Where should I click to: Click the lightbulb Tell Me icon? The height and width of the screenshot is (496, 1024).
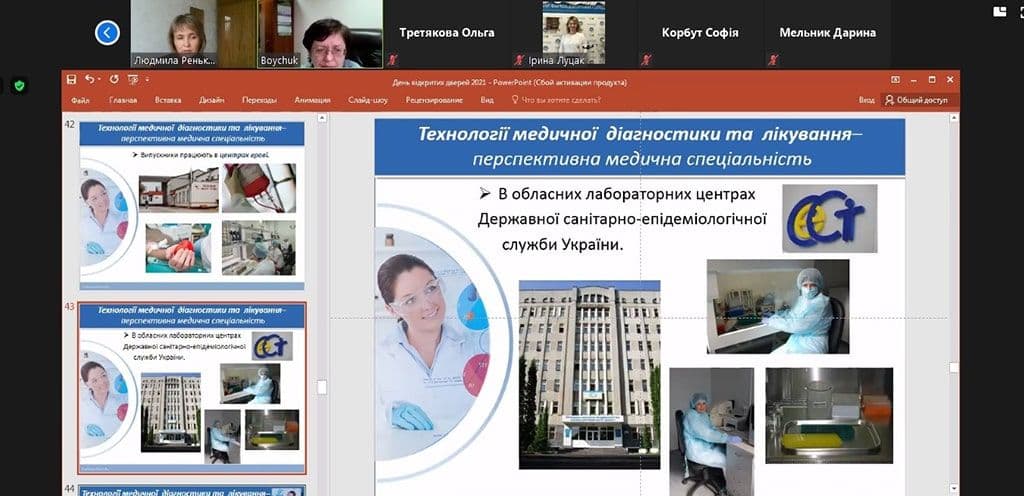(515, 100)
